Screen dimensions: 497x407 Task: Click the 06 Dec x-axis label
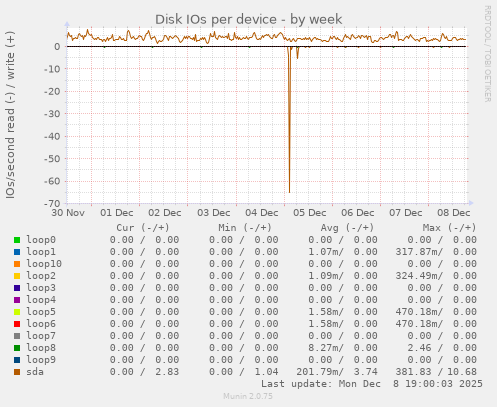pyautogui.click(x=358, y=213)
